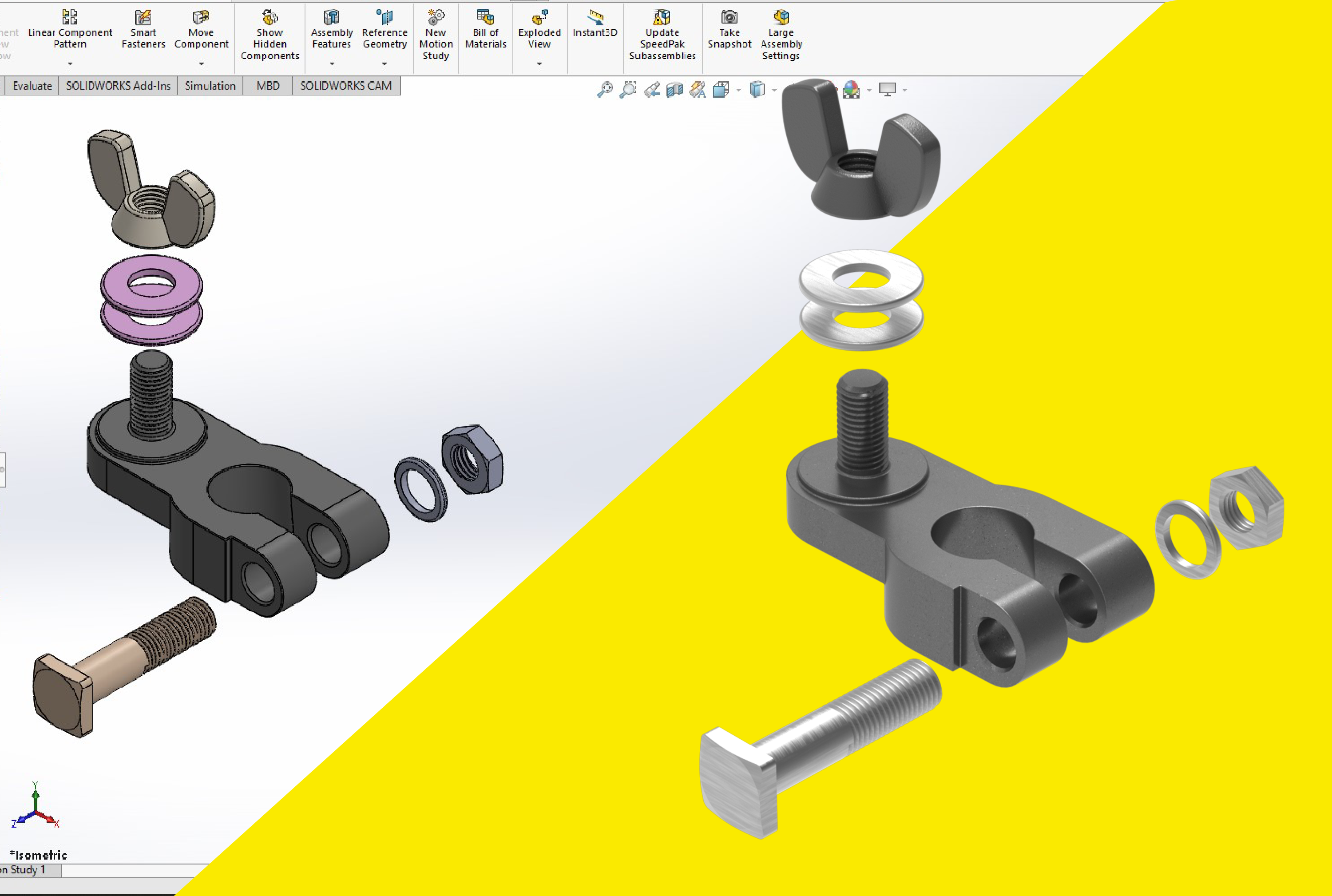Click the Evaluate tab
The image size is (1332, 896).
(32, 86)
